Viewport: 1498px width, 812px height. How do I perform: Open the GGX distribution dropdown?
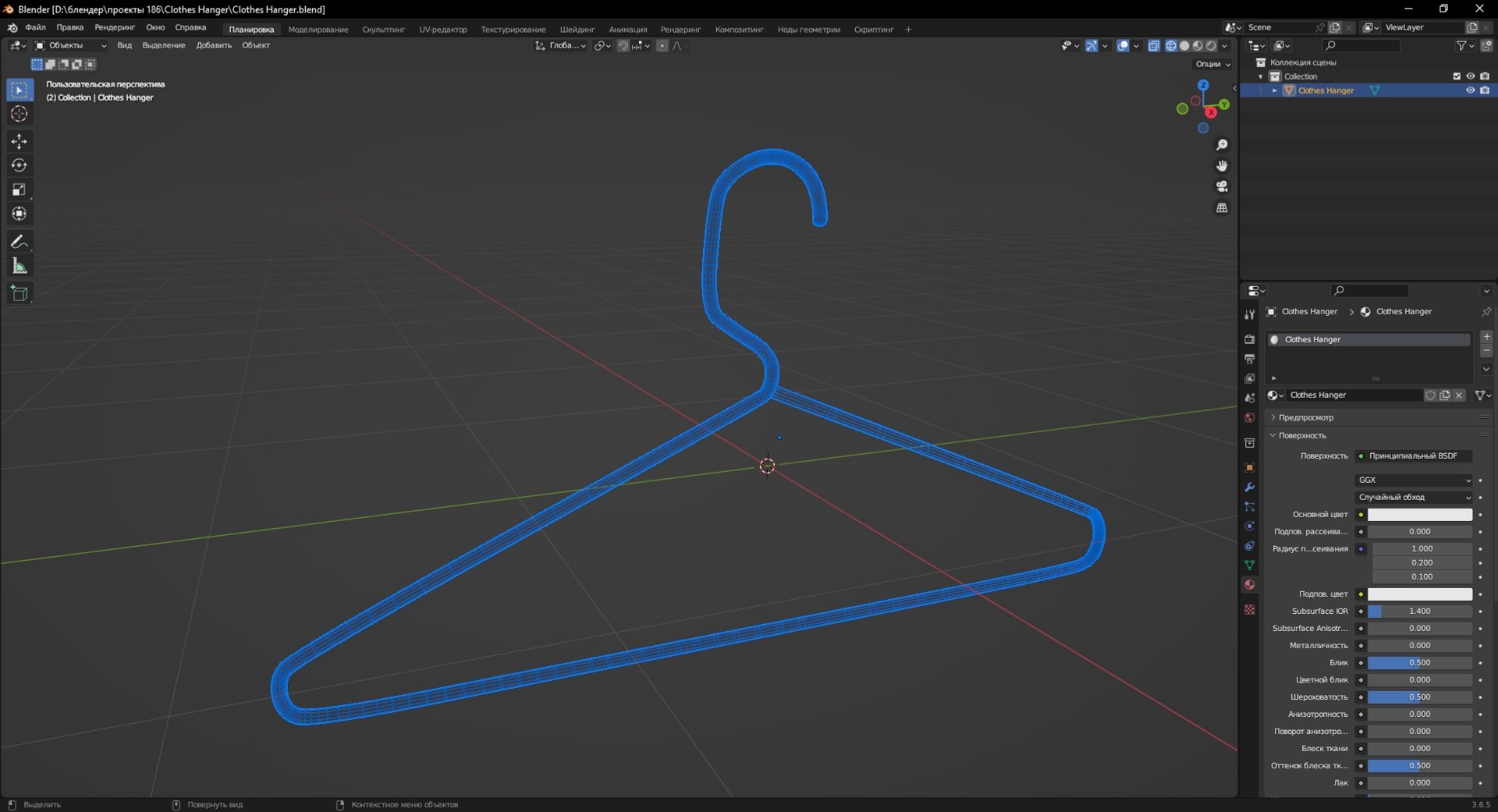point(1414,480)
